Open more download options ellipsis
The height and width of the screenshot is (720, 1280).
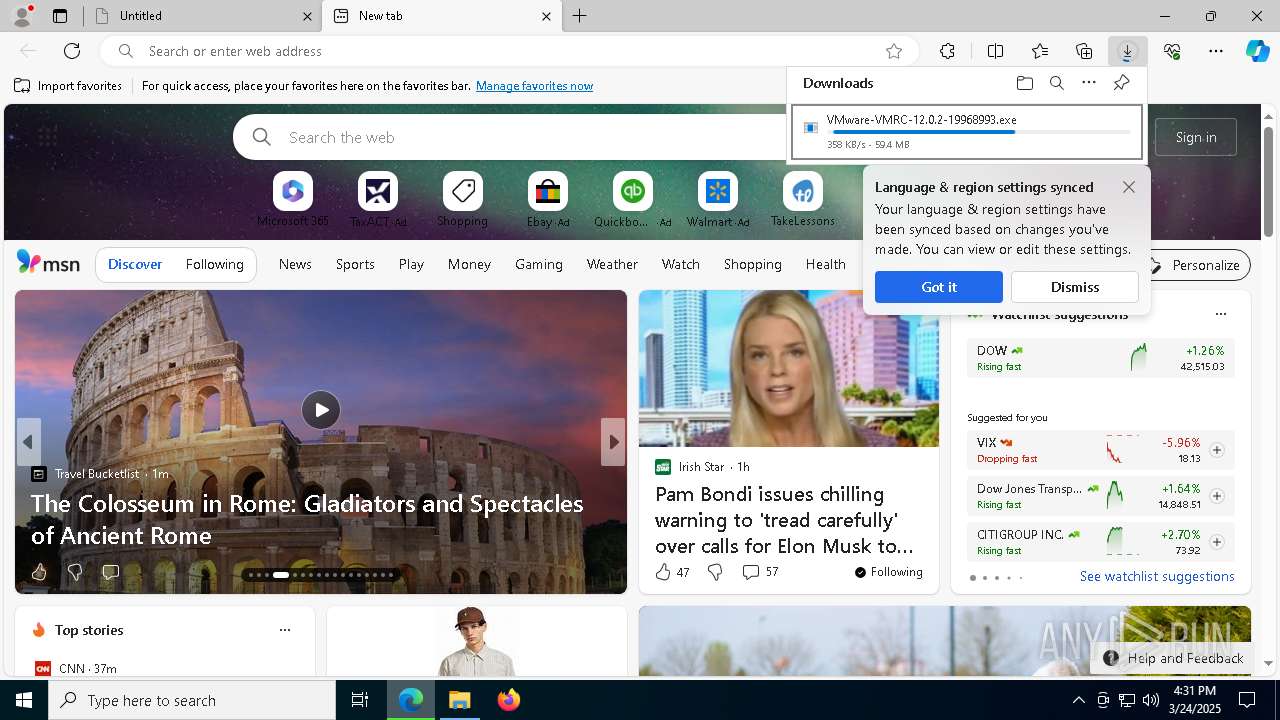pos(1089,83)
